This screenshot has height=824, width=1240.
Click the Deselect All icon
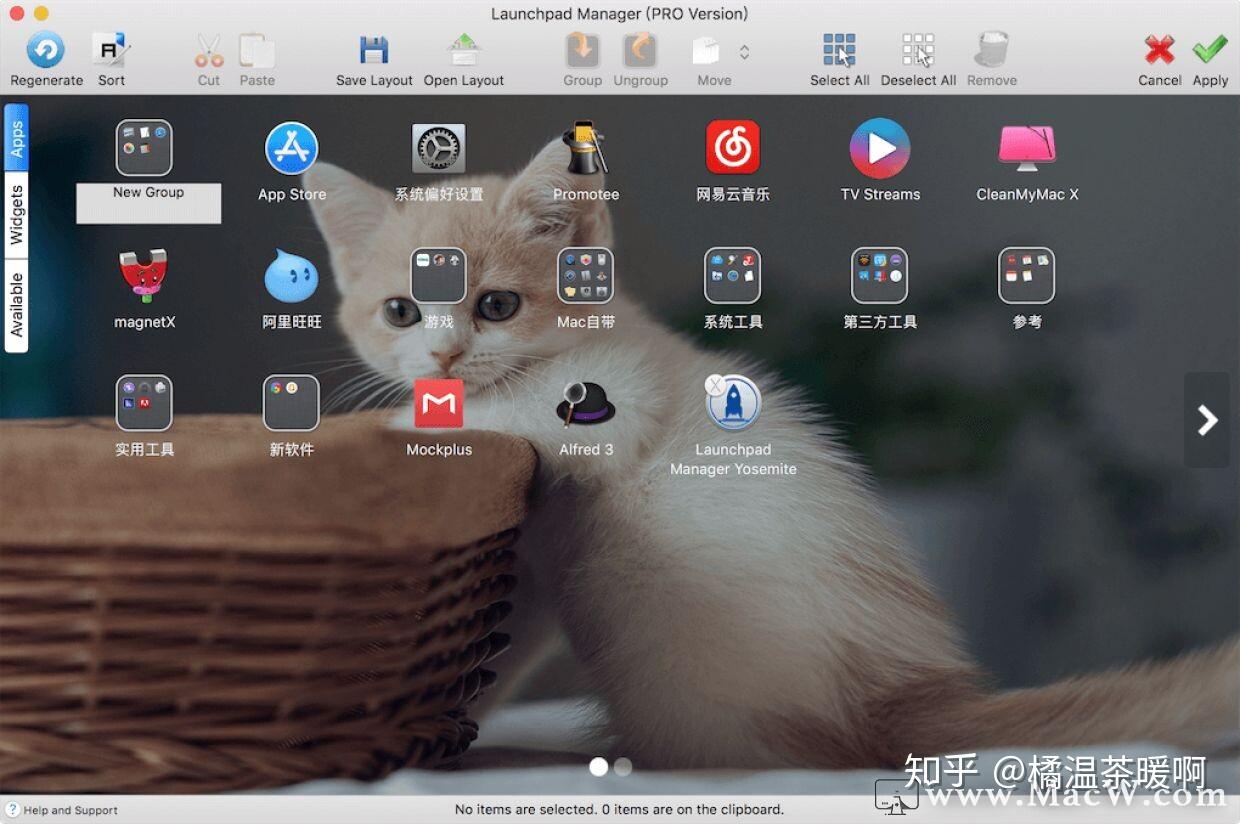coord(917,48)
